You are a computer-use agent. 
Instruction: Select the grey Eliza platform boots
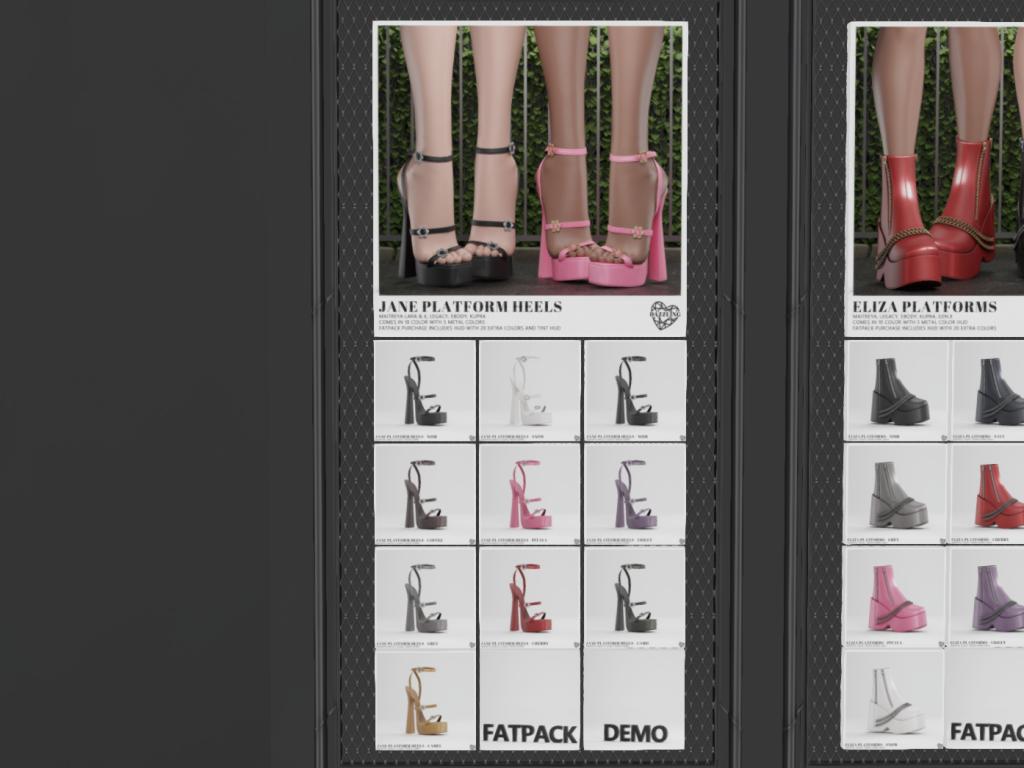tap(896, 493)
